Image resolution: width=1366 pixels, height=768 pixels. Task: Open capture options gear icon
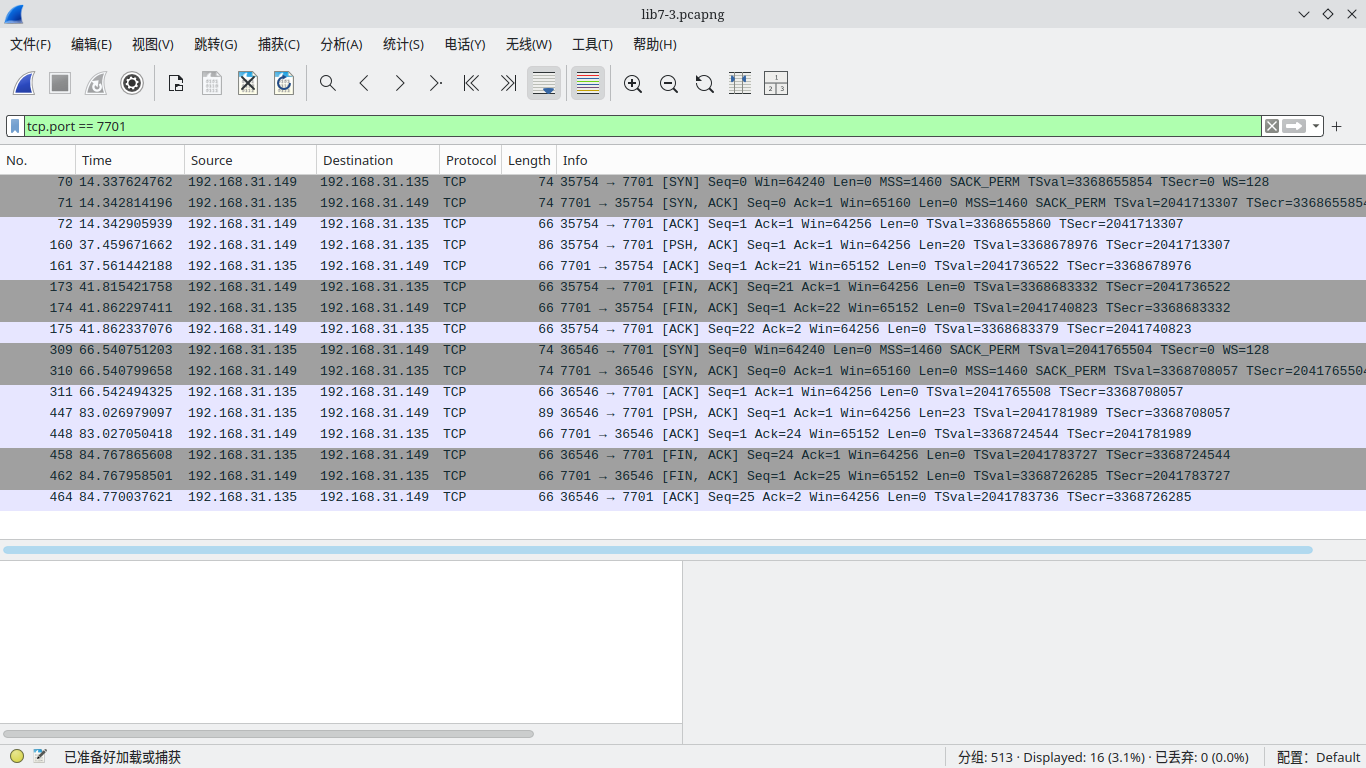(x=132, y=84)
